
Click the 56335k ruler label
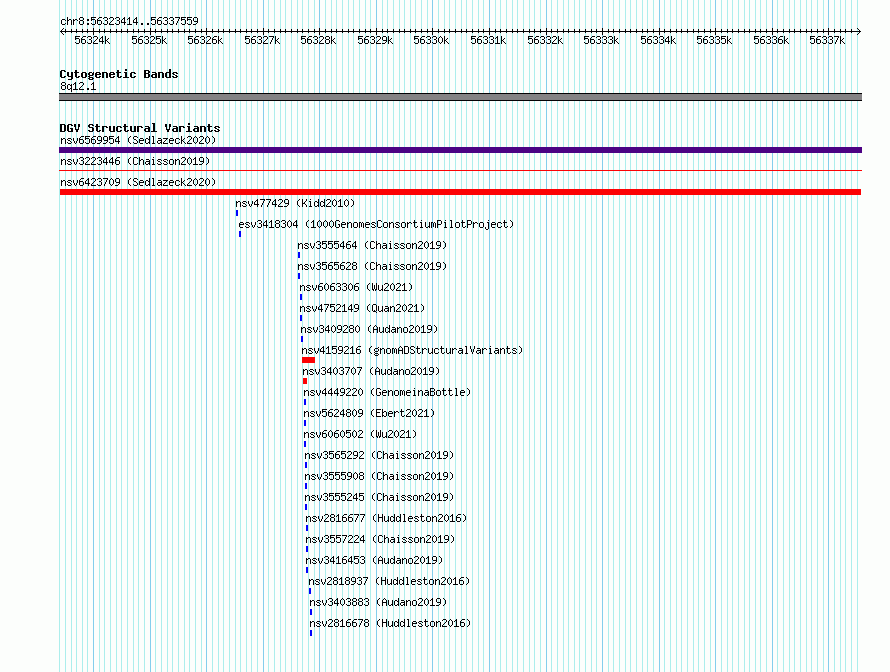(714, 40)
